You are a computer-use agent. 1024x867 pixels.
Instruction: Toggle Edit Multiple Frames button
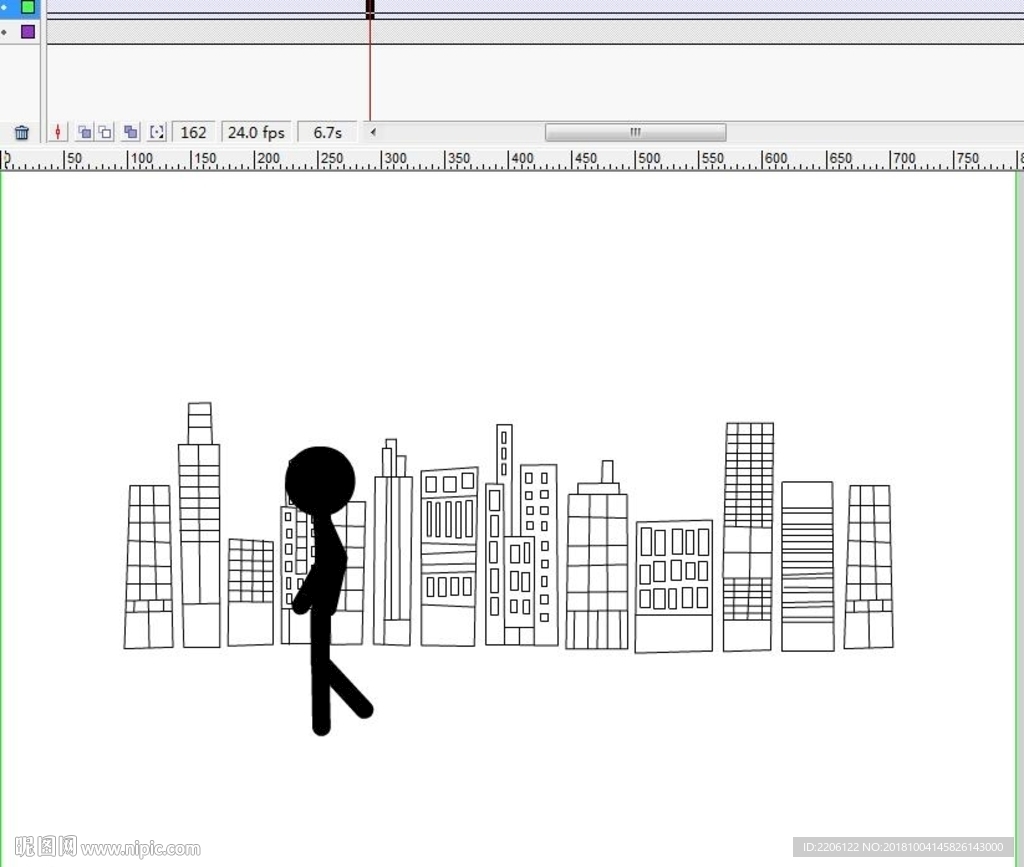coord(131,133)
